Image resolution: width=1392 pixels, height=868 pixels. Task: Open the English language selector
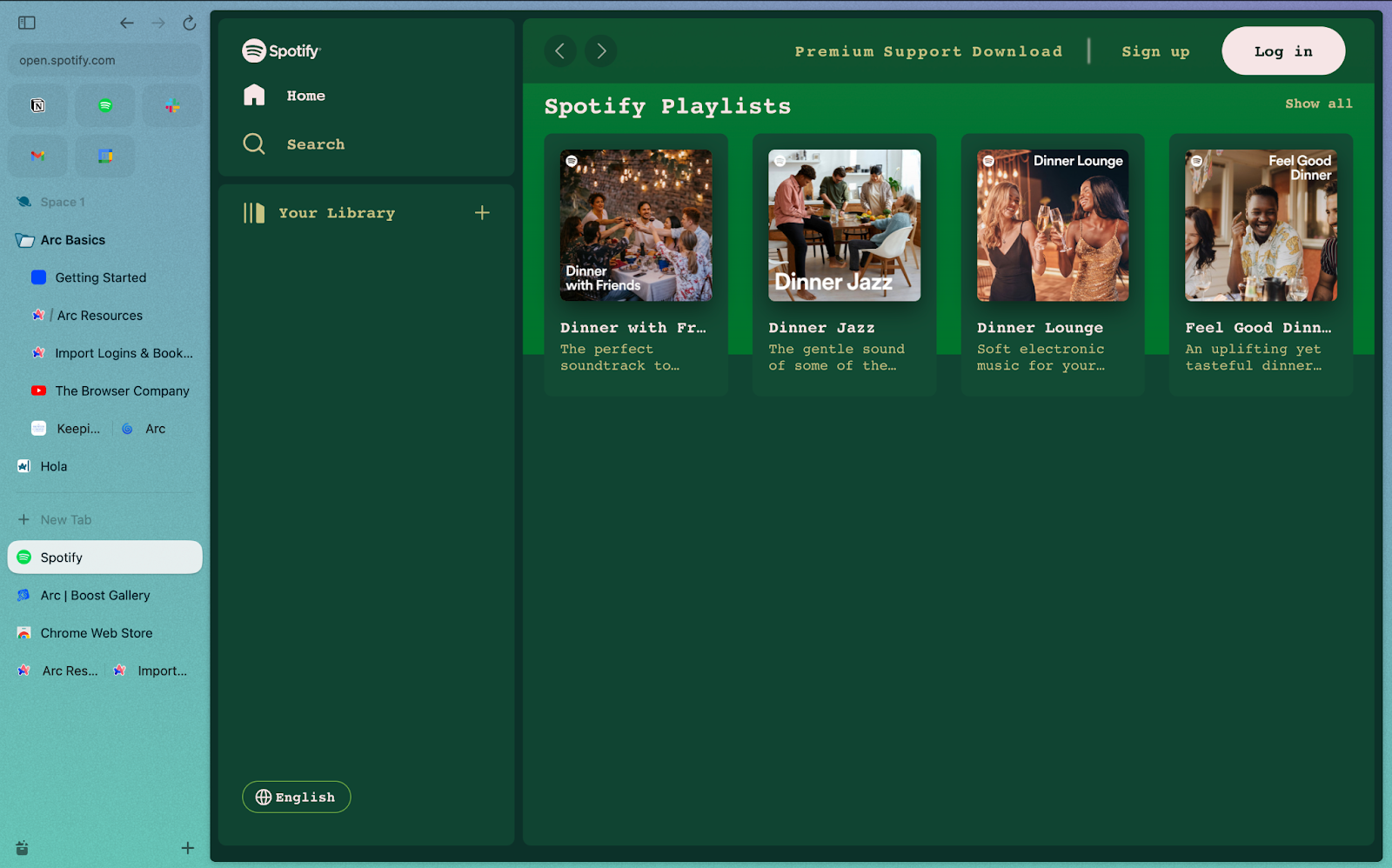297,798
